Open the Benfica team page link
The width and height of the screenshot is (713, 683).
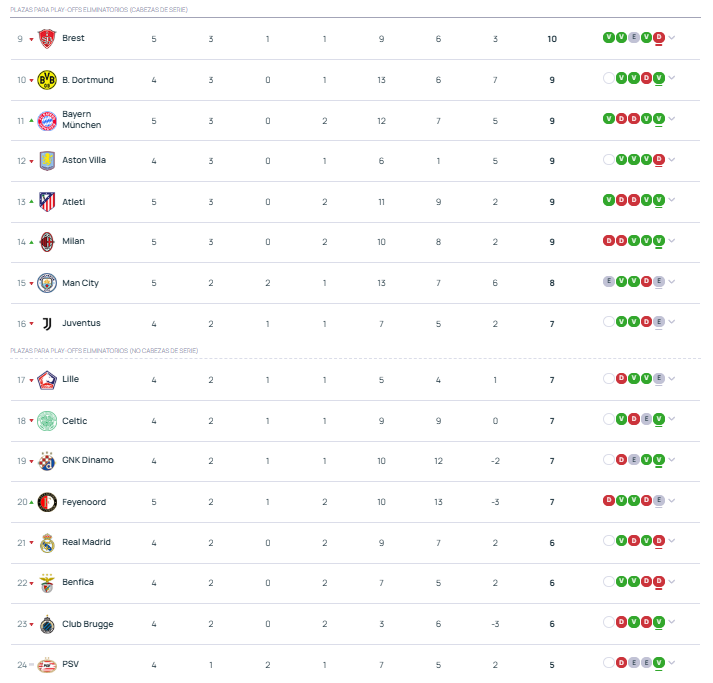78,582
